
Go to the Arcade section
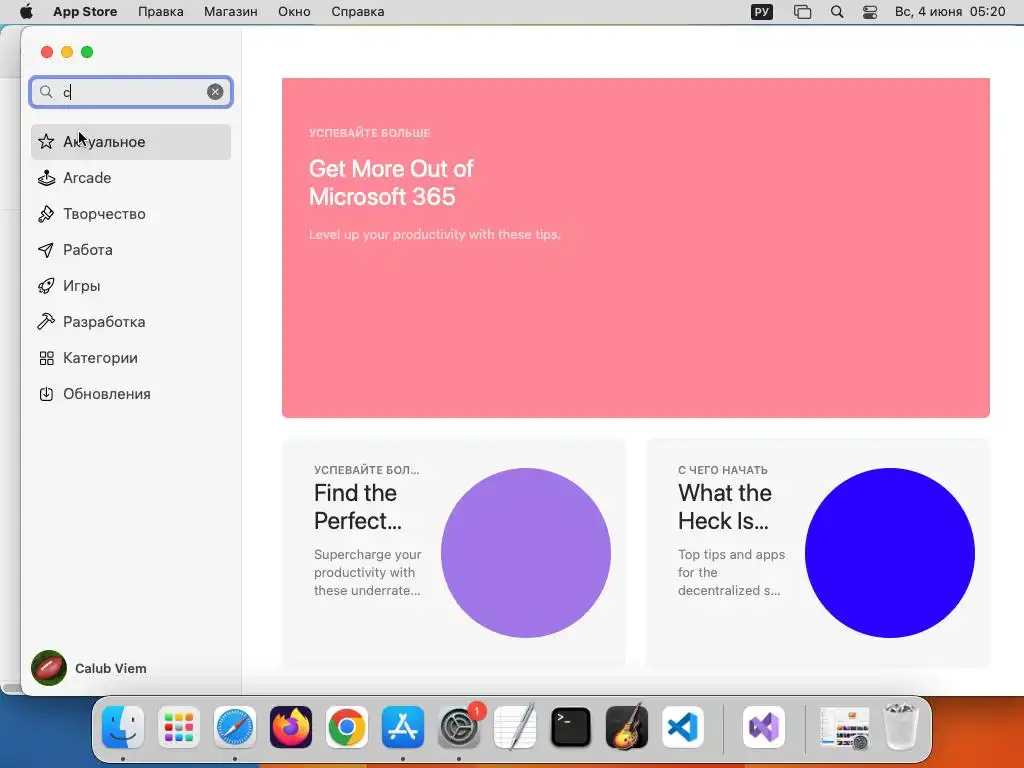pos(131,178)
